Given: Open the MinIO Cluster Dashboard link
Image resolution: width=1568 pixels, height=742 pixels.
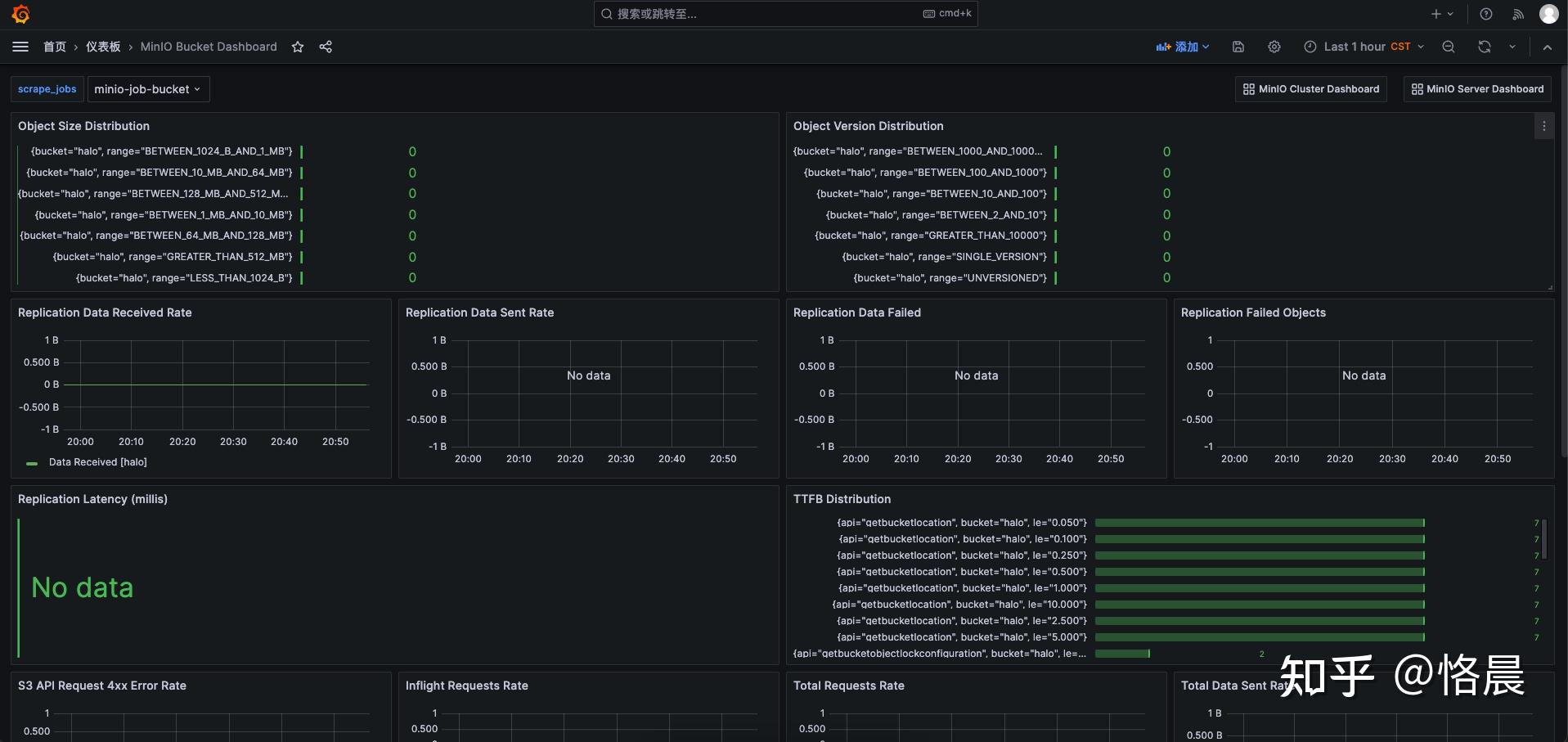Looking at the screenshot, I should point(1310,89).
